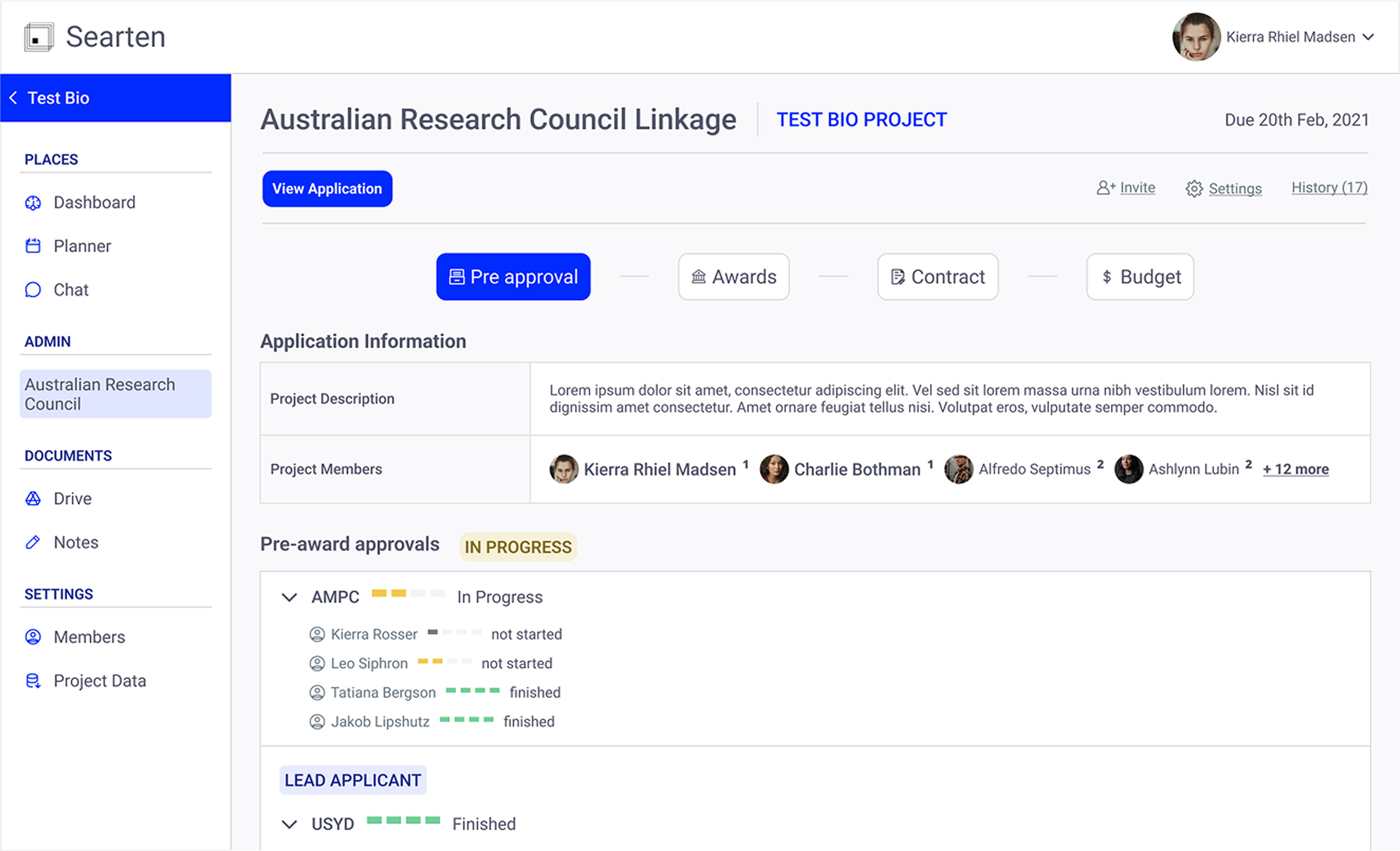Click the Searten logo icon
Screen dimensions: 1400x851
pos(39,37)
